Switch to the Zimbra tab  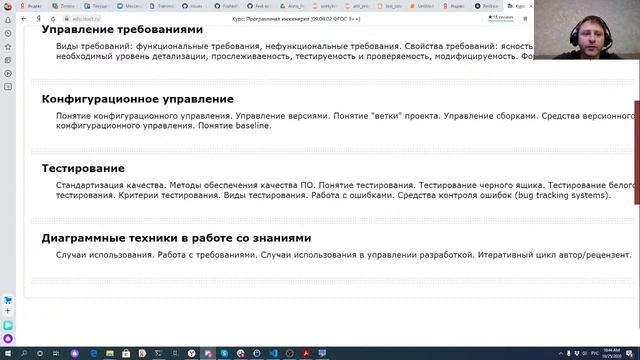click(64, 6)
